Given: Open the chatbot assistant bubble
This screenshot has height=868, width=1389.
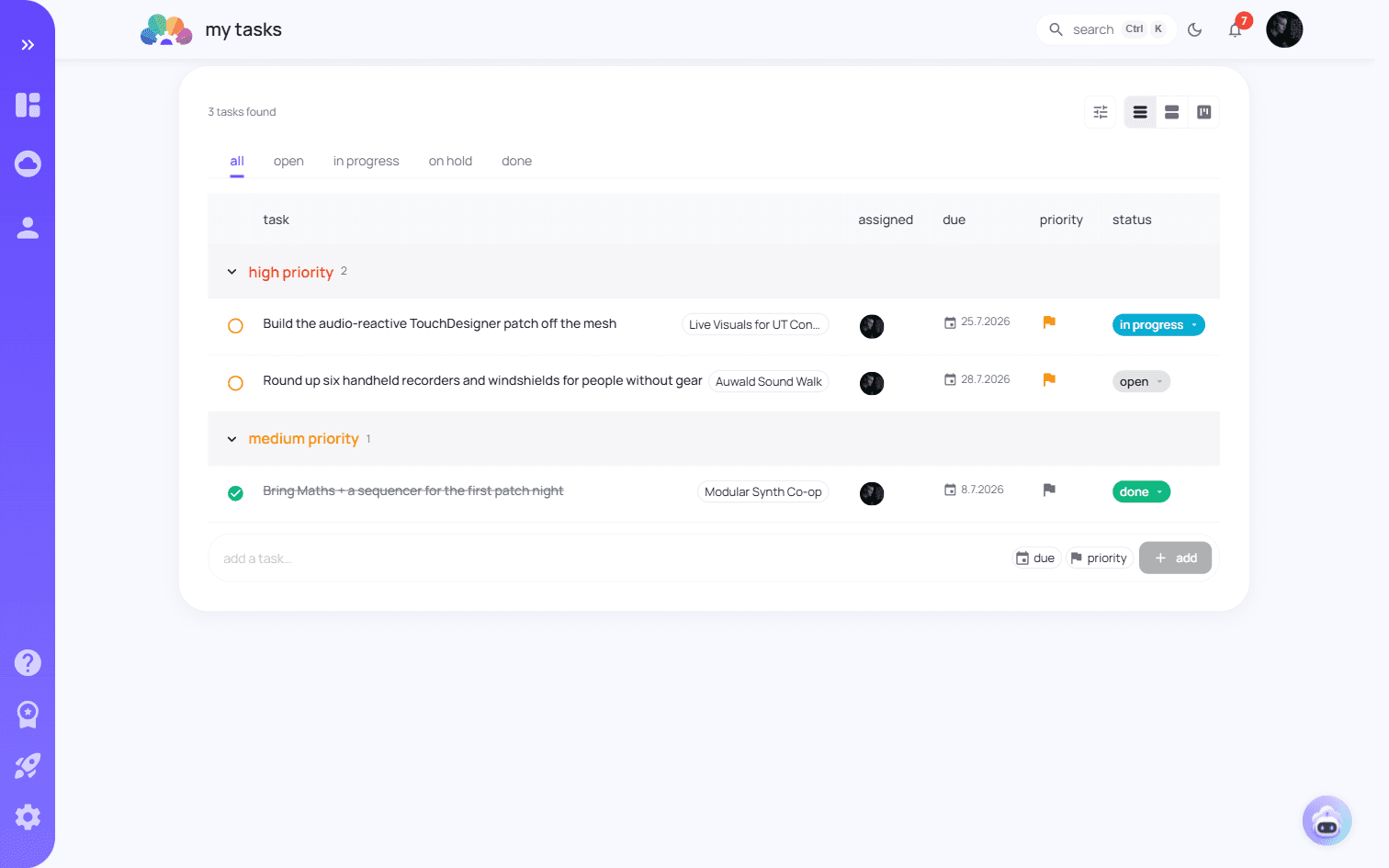Looking at the screenshot, I should click(1327, 820).
